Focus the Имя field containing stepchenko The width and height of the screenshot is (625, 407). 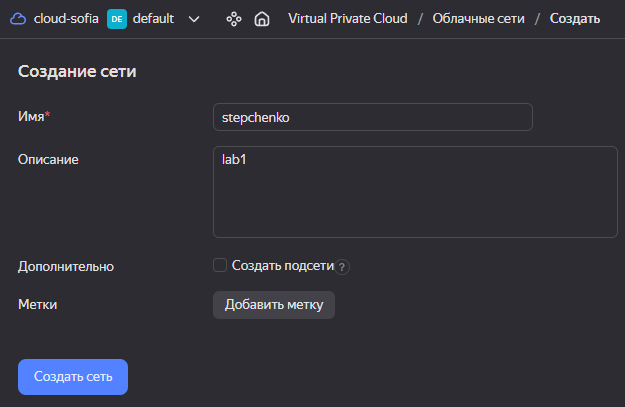click(x=373, y=117)
